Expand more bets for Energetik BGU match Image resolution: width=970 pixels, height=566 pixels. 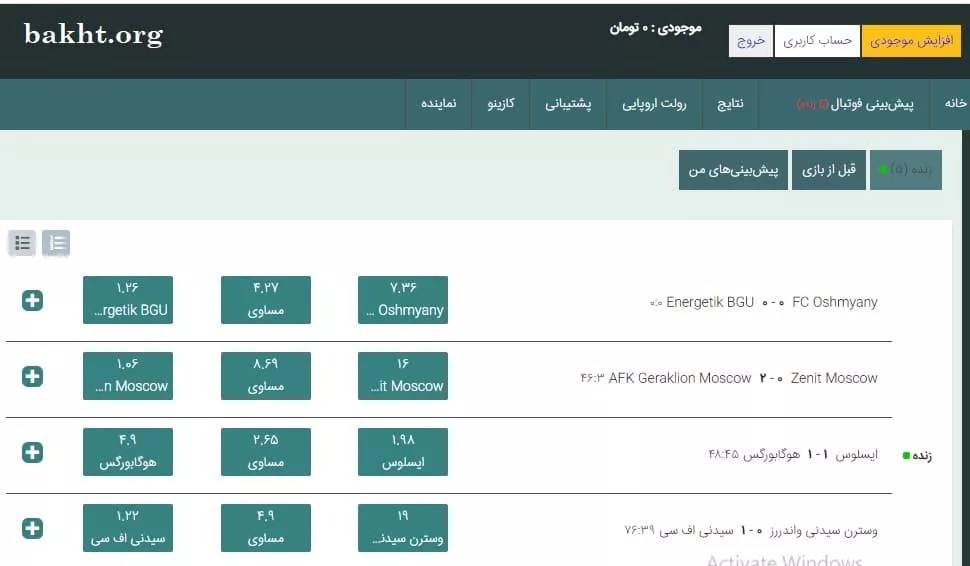tap(32, 300)
